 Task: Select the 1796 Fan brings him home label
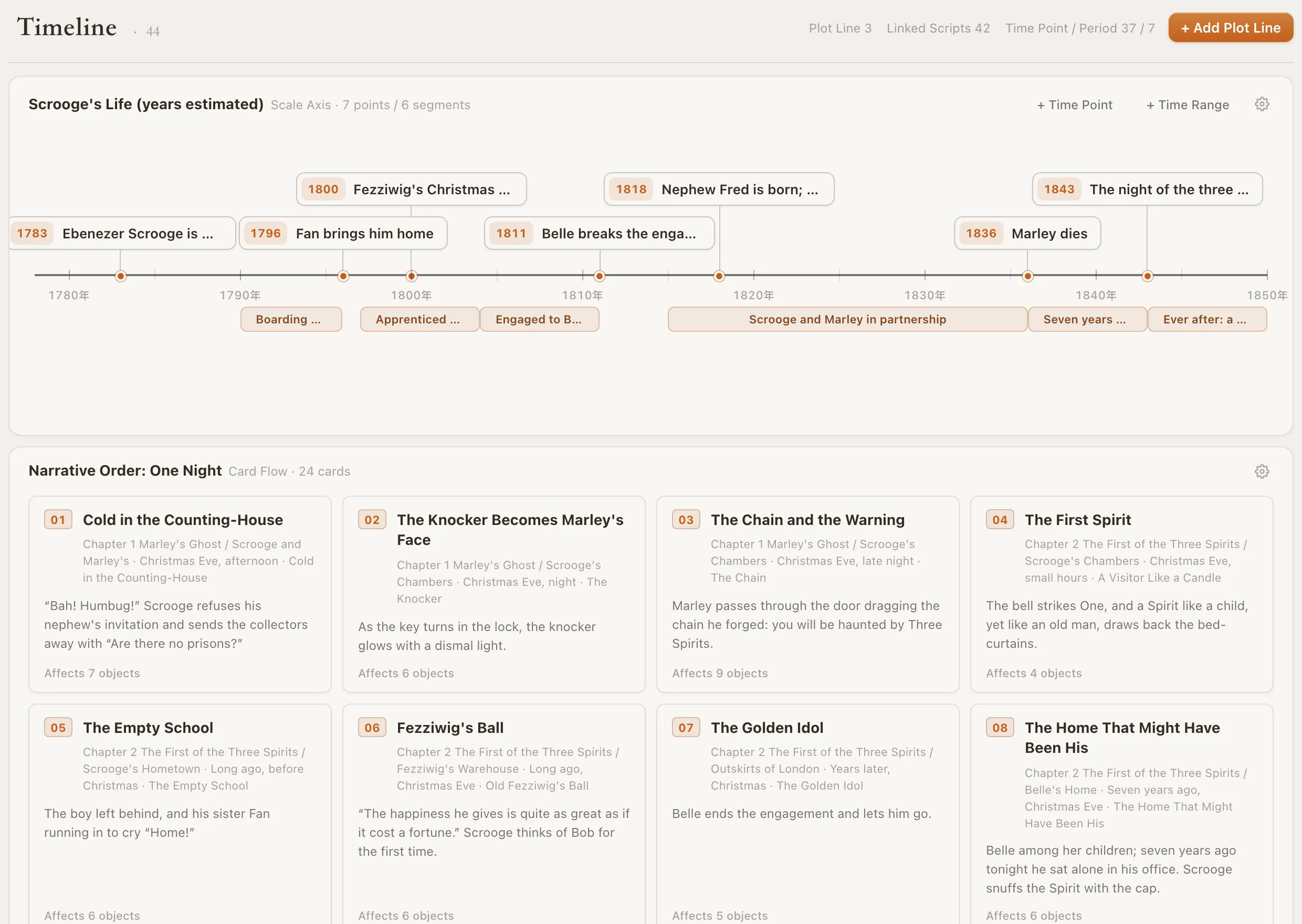(343, 233)
